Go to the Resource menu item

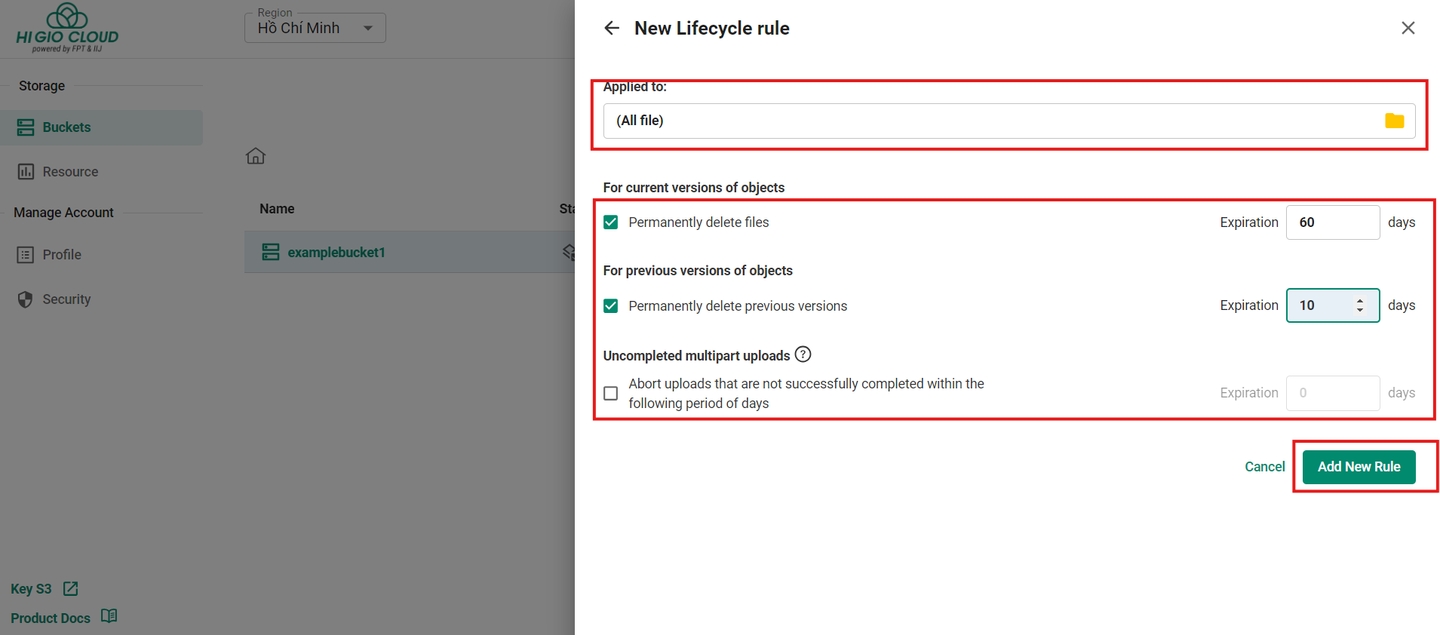coord(70,172)
